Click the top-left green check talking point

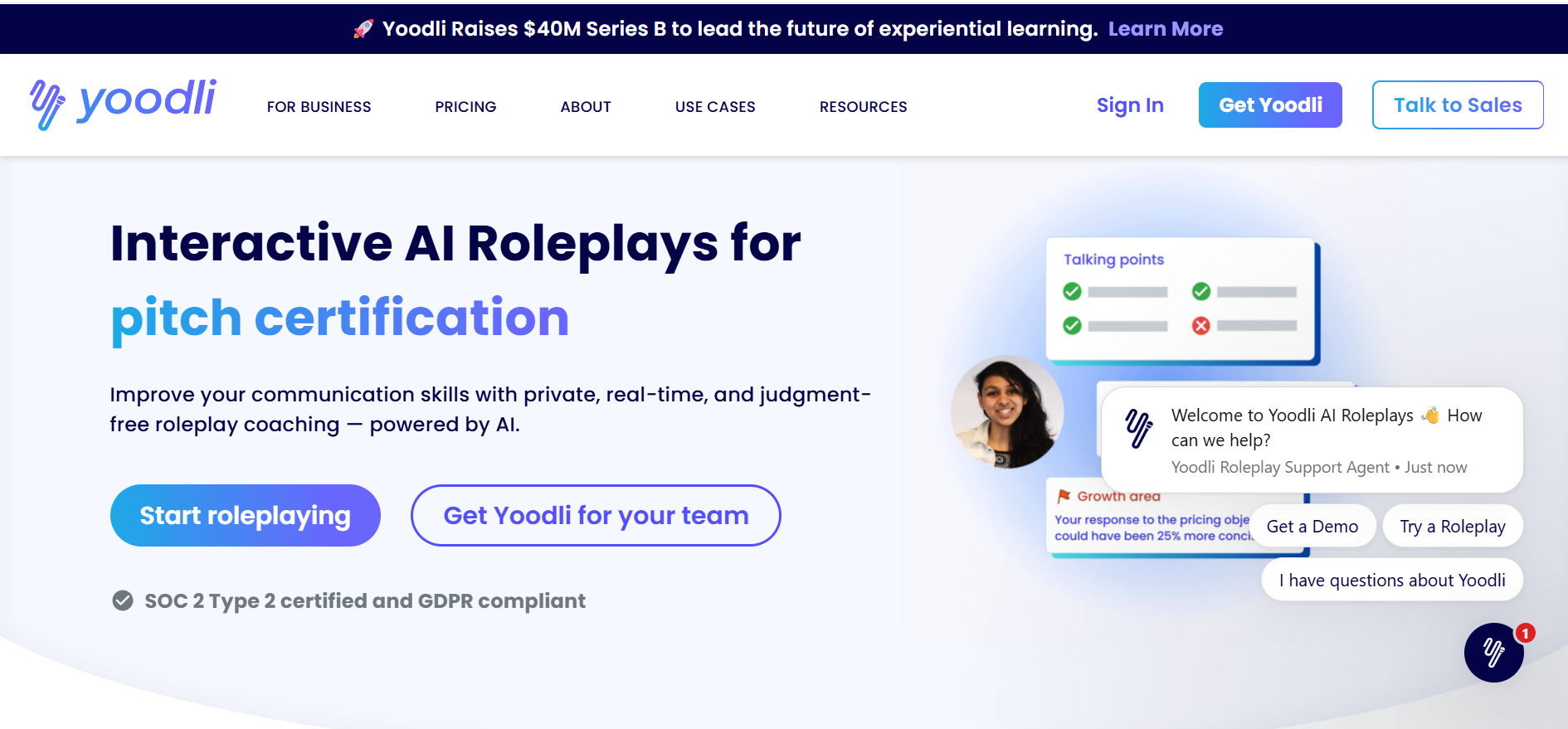pyautogui.click(x=1072, y=292)
